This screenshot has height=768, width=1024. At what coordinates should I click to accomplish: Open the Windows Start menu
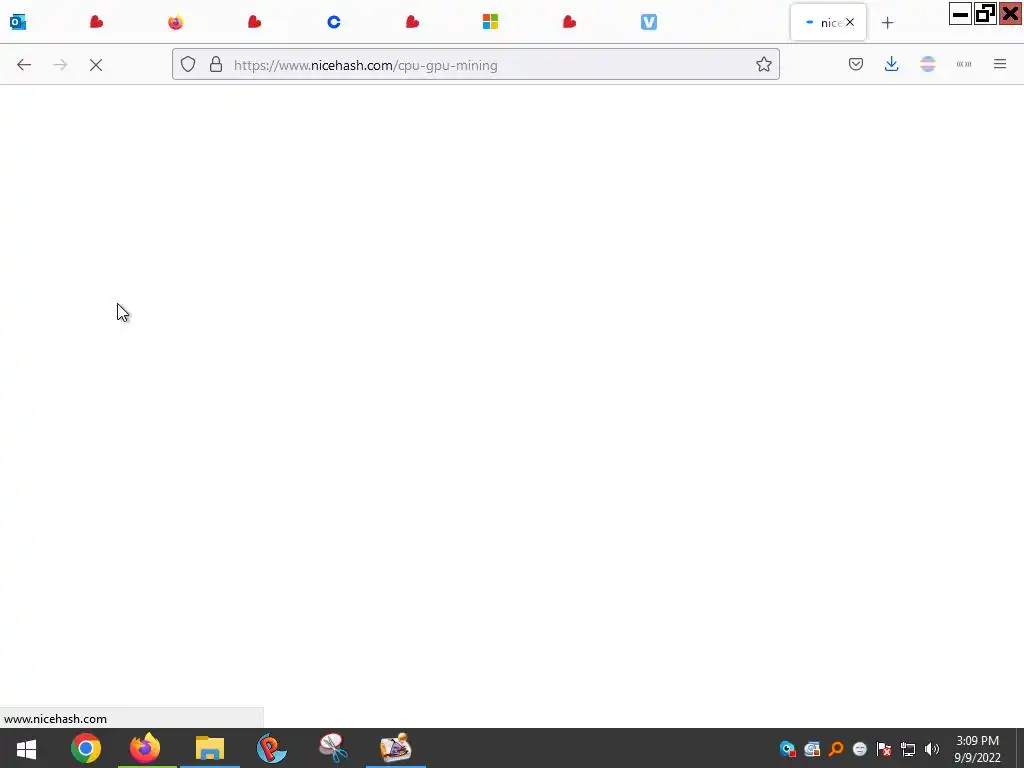[26, 748]
